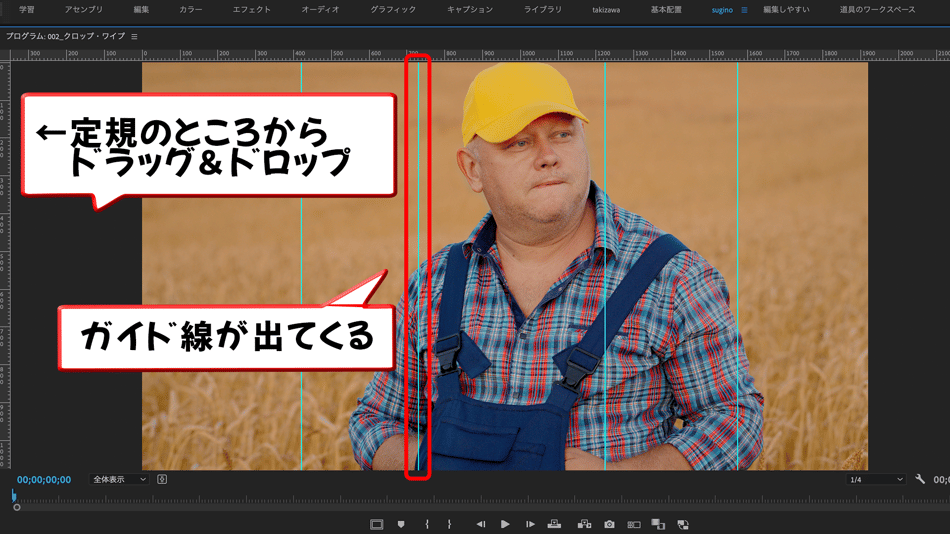The height and width of the screenshot is (534, 950).
Task: Click the Mark In bracket icon
Action: point(427,524)
